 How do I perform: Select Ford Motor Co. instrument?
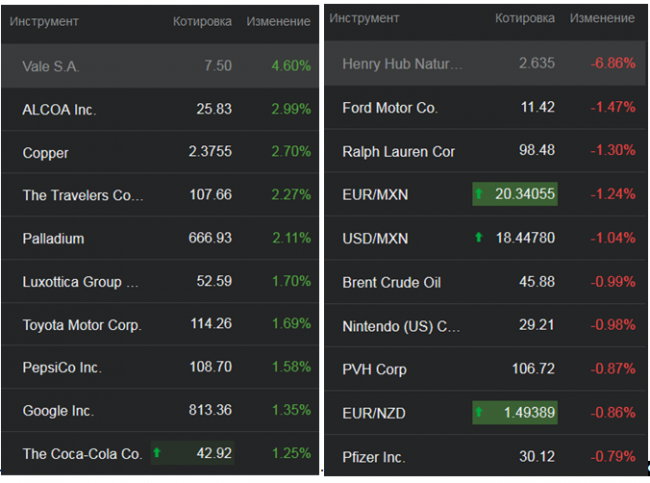390,108
